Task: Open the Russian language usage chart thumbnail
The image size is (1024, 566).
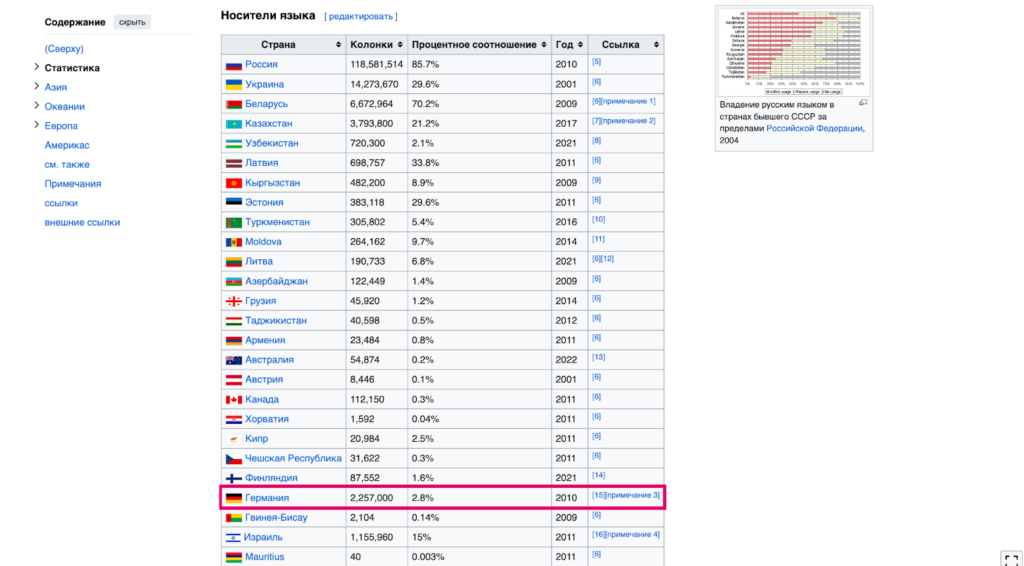Action: [794, 51]
